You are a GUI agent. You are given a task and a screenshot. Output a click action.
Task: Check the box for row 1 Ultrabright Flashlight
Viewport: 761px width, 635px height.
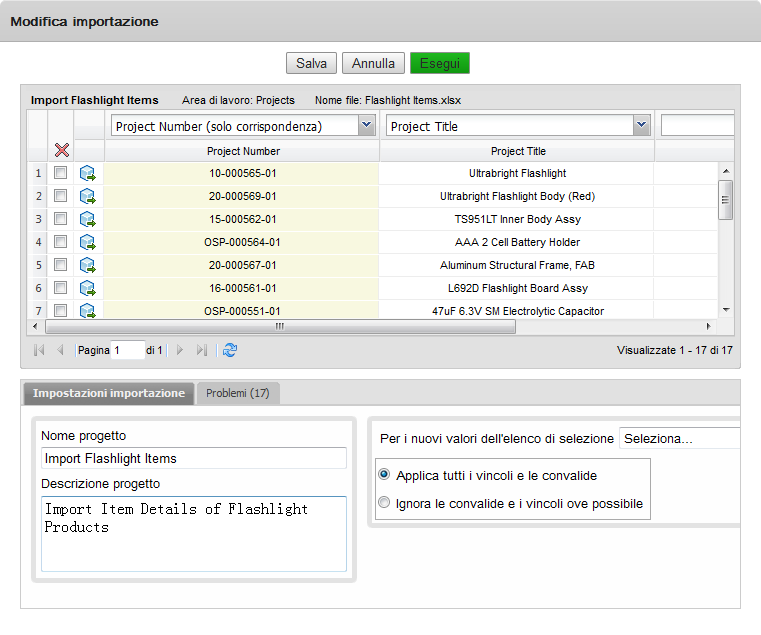tap(60, 173)
